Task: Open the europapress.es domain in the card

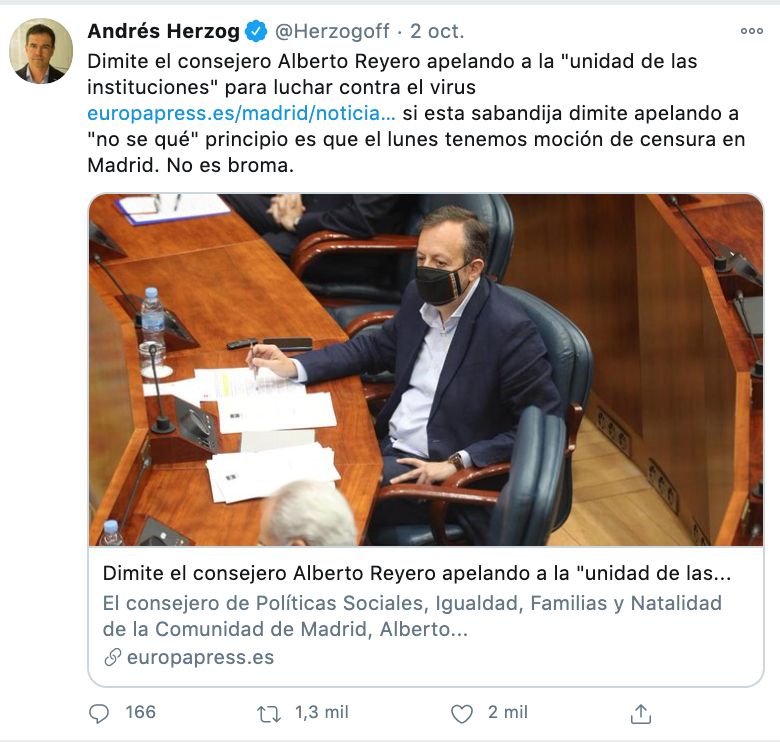Action: coord(200,657)
